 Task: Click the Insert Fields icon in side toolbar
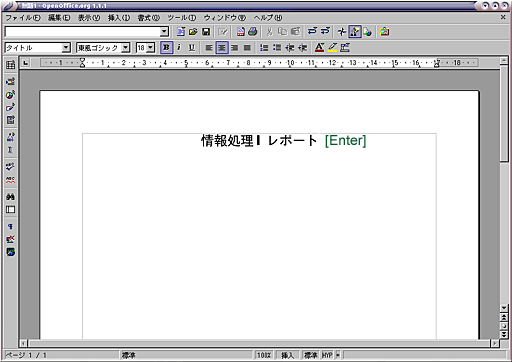pyautogui.click(x=10, y=81)
